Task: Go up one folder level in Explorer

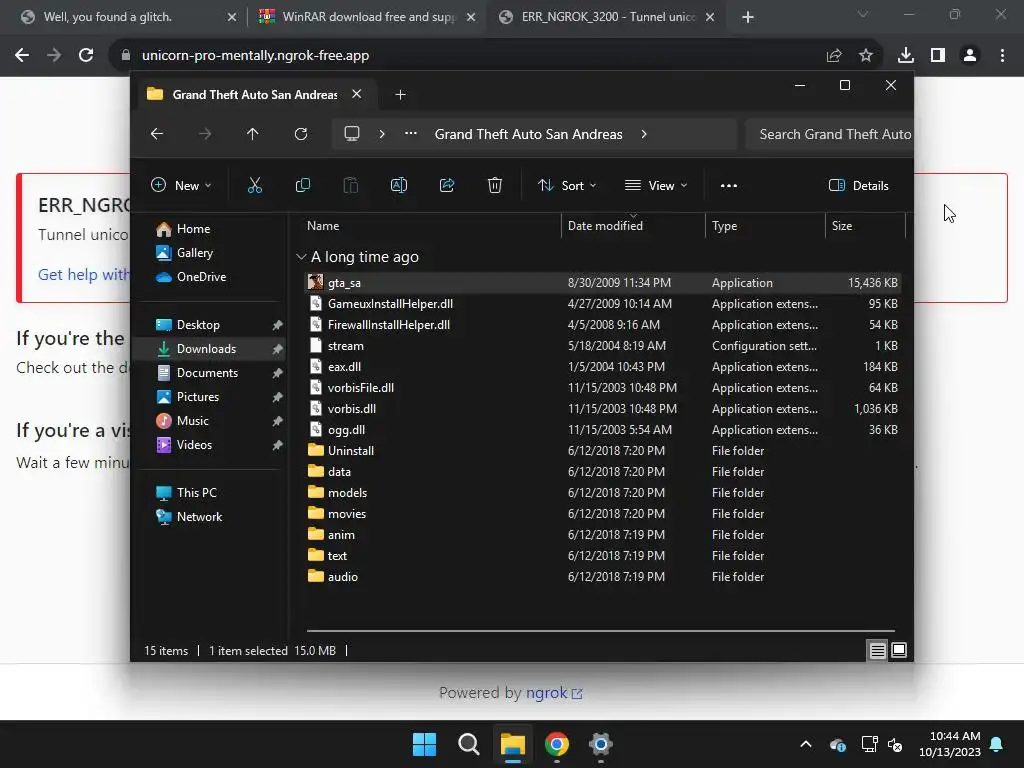Action: click(x=253, y=134)
